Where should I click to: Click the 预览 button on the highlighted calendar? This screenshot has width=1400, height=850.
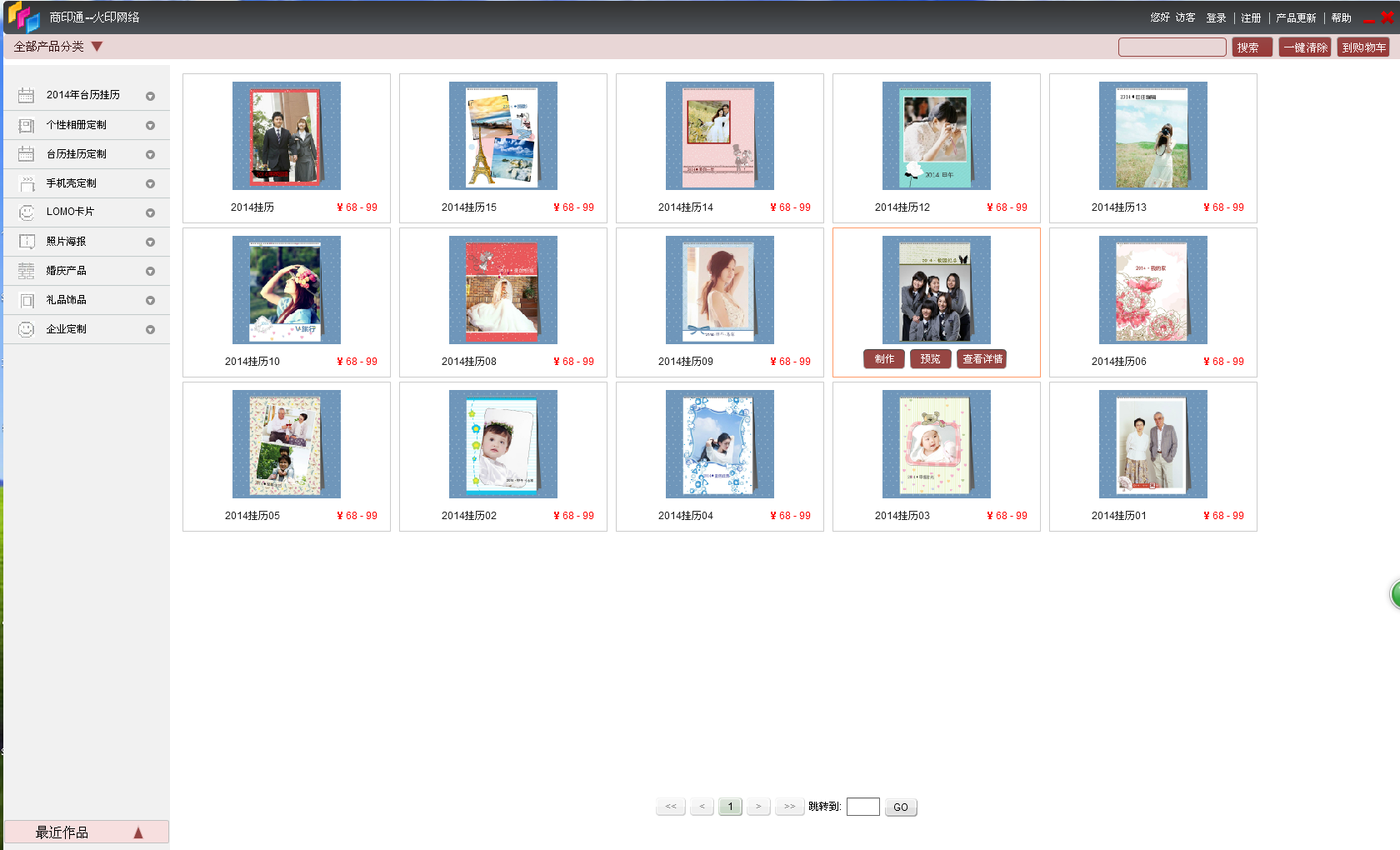pyautogui.click(x=930, y=359)
